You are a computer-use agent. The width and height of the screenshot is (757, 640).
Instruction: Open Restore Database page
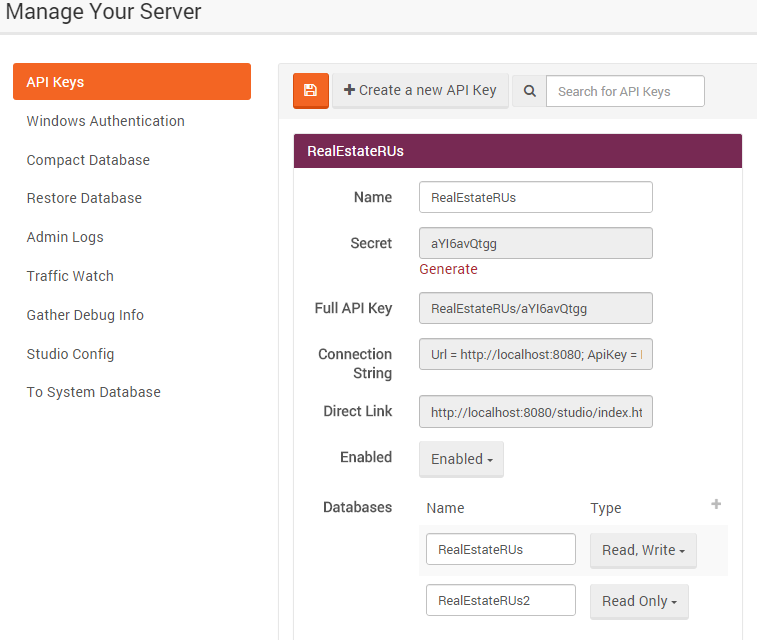[84, 198]
